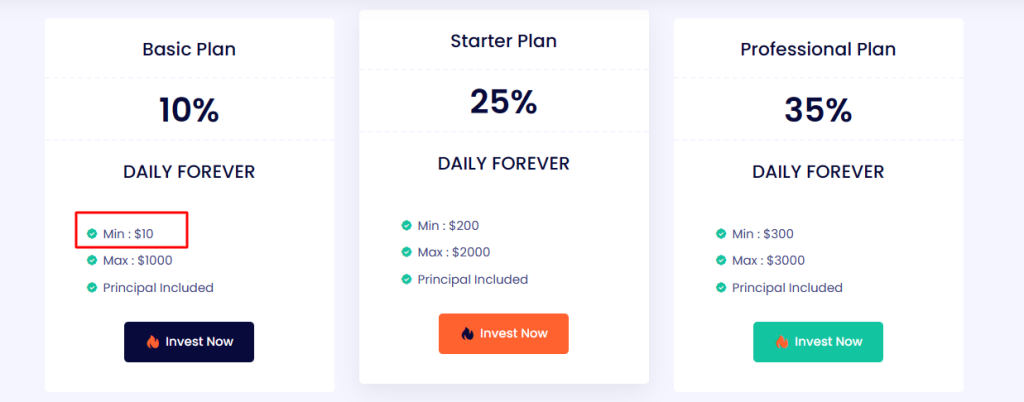Select the Professional Plan heading
This screenshot has width=1024, height=402.
point(818,50)
